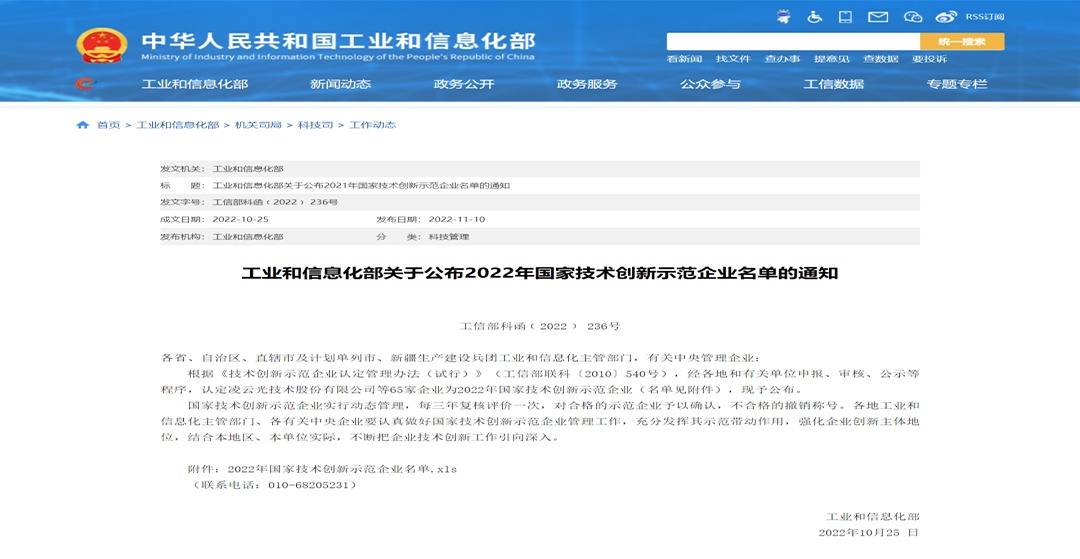Click the RSS订阅 link
Image resolution: width=1080 pixels, height=559 pixels.
coord(983,16)
